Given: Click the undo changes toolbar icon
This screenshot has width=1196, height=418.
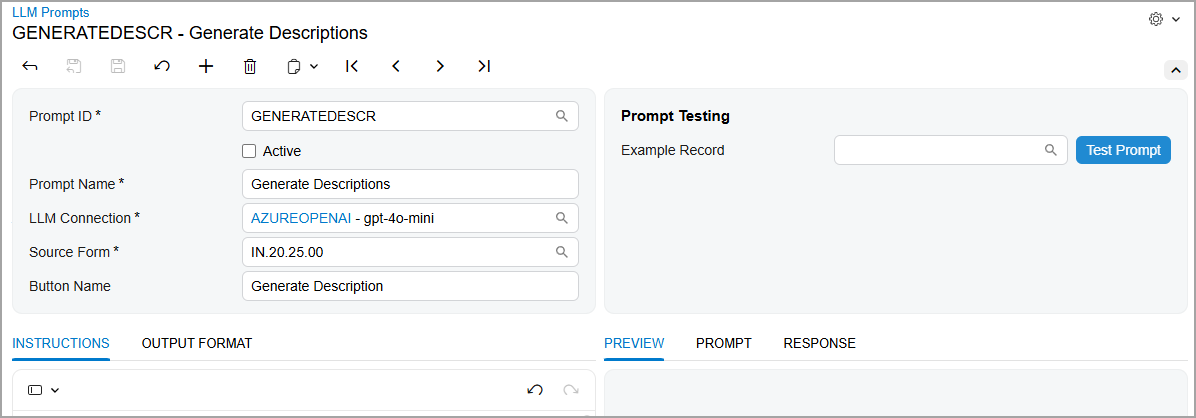Looking at the screenshot, I should click(x=161, y=67).
